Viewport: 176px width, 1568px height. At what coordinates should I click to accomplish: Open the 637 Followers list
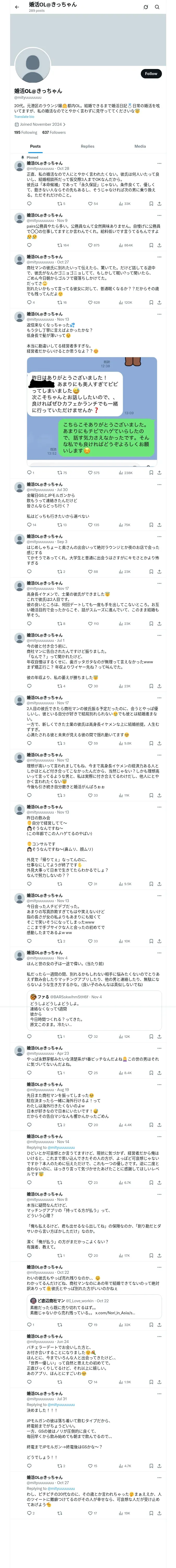coord(54,132)
